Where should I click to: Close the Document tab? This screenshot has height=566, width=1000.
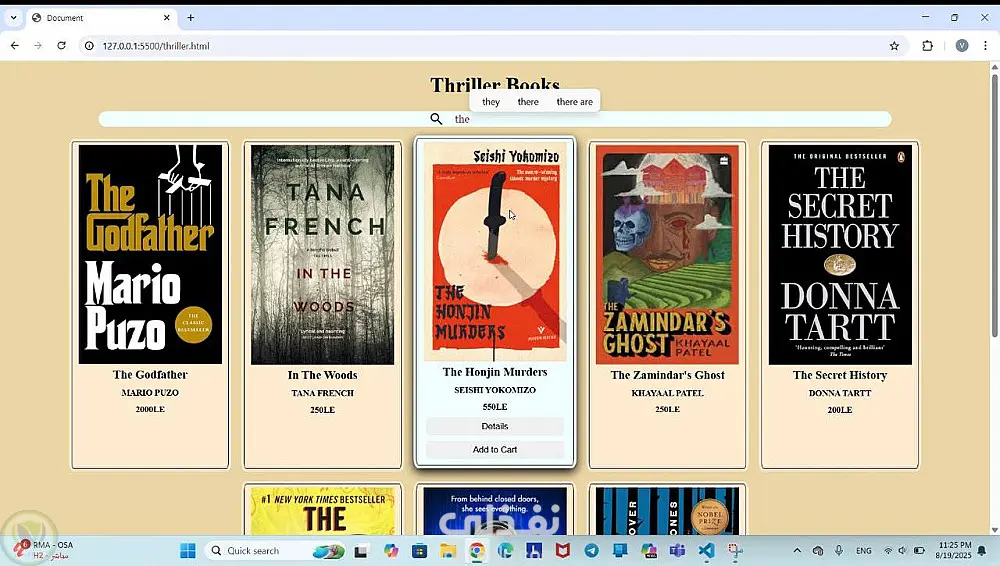166,18
